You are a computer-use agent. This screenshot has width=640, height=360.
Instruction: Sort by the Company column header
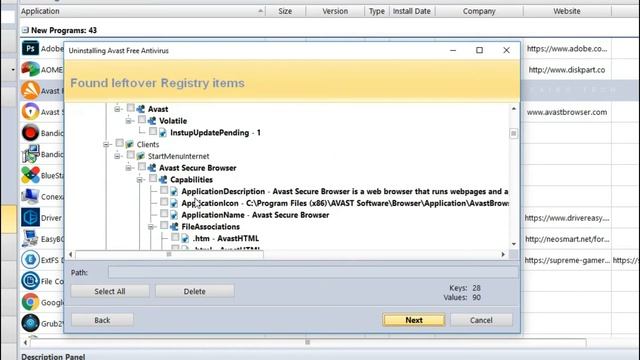tap(479, 11)
